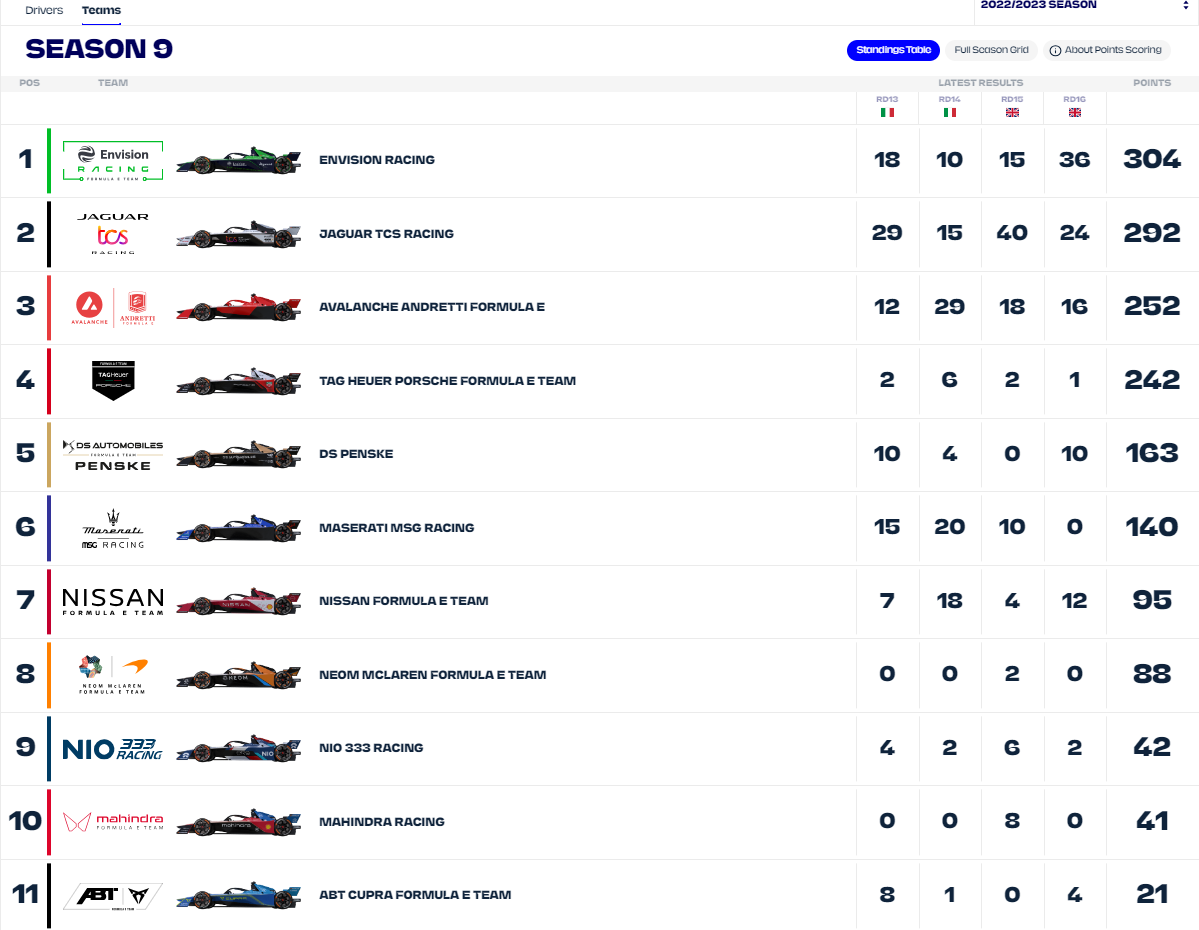Viewport: 1199px width, 930px height.
Task: Click the Avalanche Andretti logo
Action: pyautogui.click(x=114, y=307)
